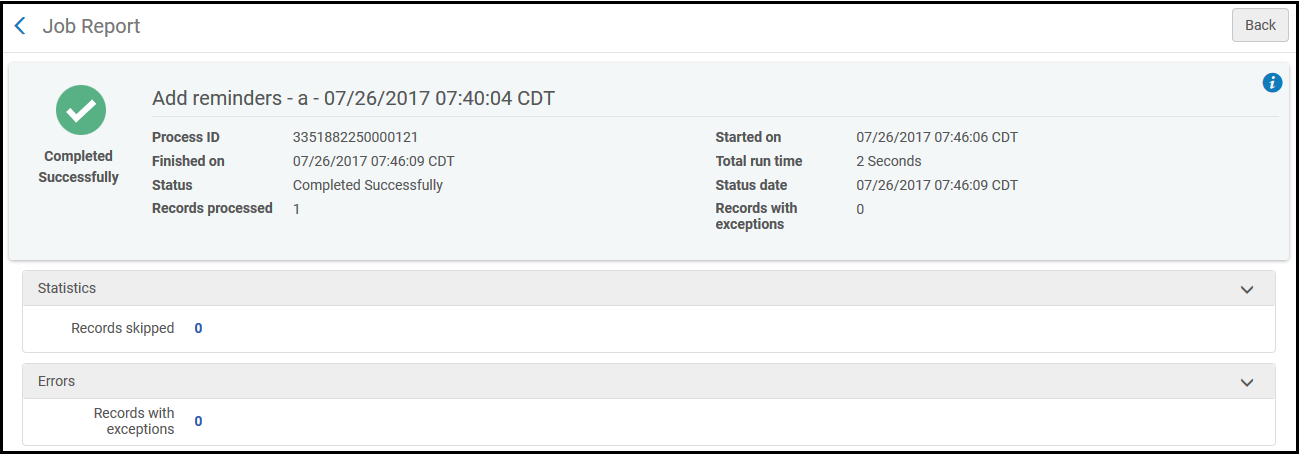This screenshot has width=1299, height=454.
Task: Click the Statistics section header
Action: pos(649,288)
